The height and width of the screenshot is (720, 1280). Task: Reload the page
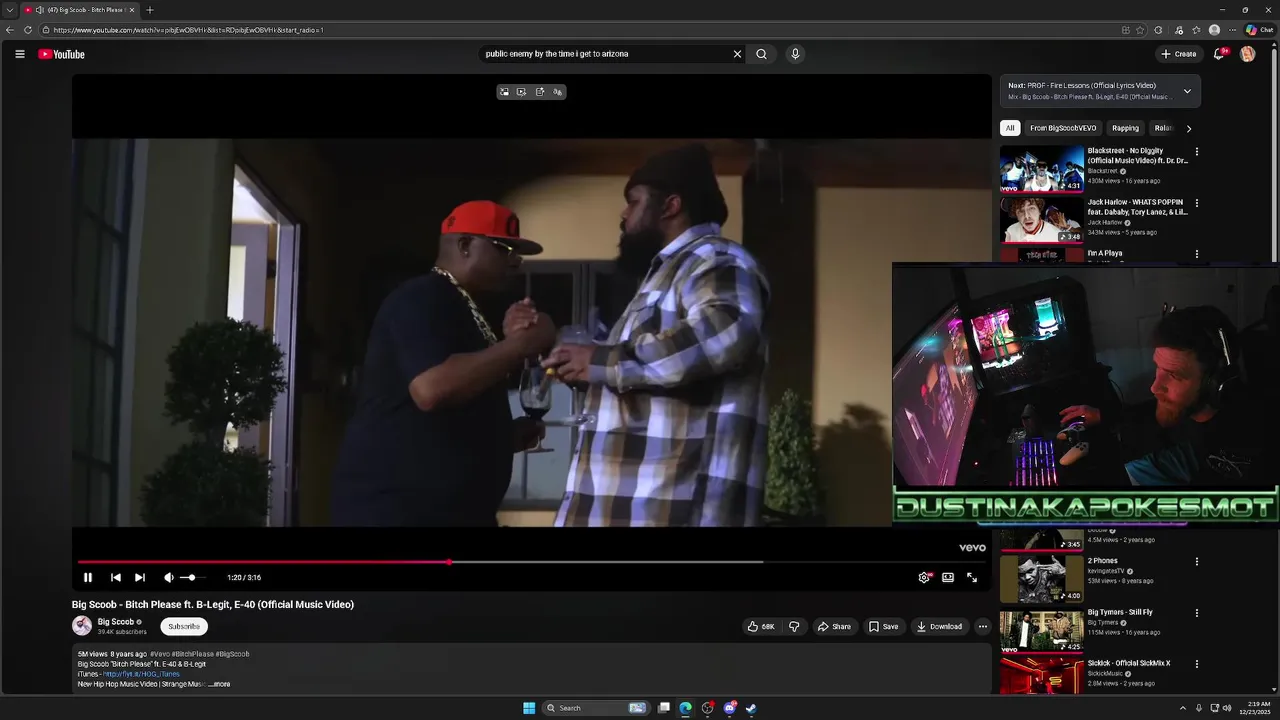[27, 30]
